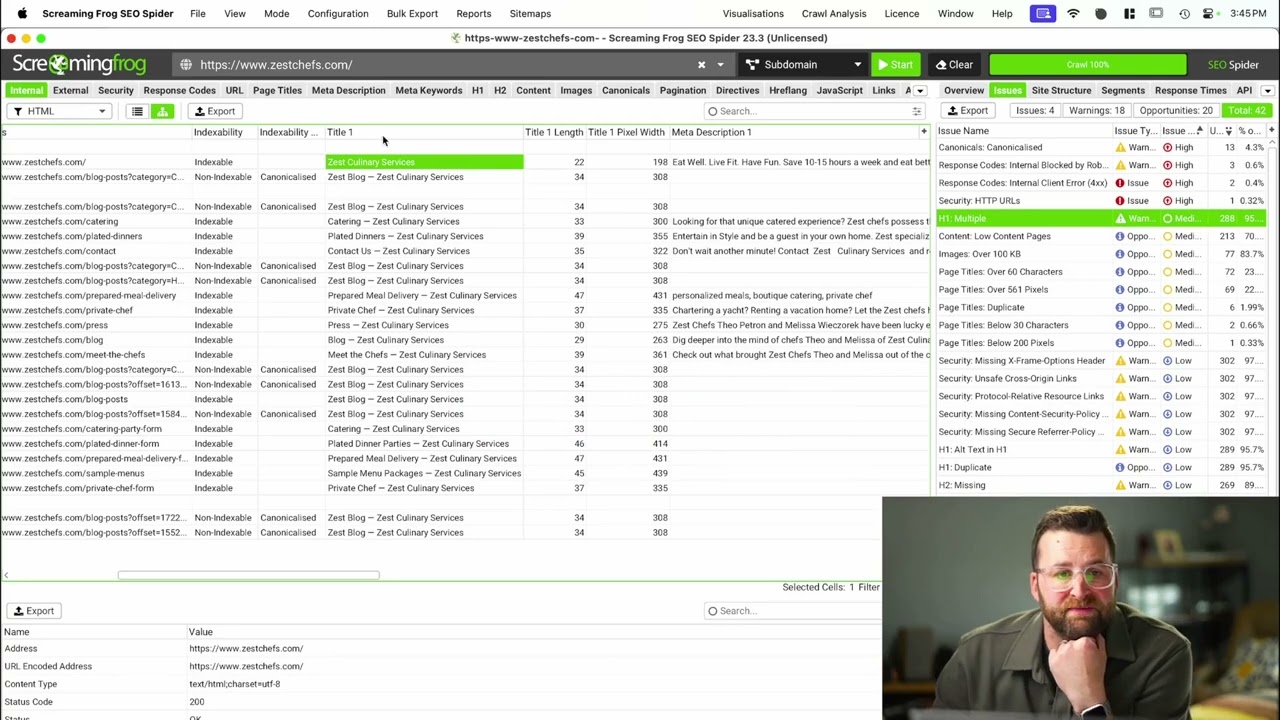Select the www.zestchefs.com/private-chef row

465,310
